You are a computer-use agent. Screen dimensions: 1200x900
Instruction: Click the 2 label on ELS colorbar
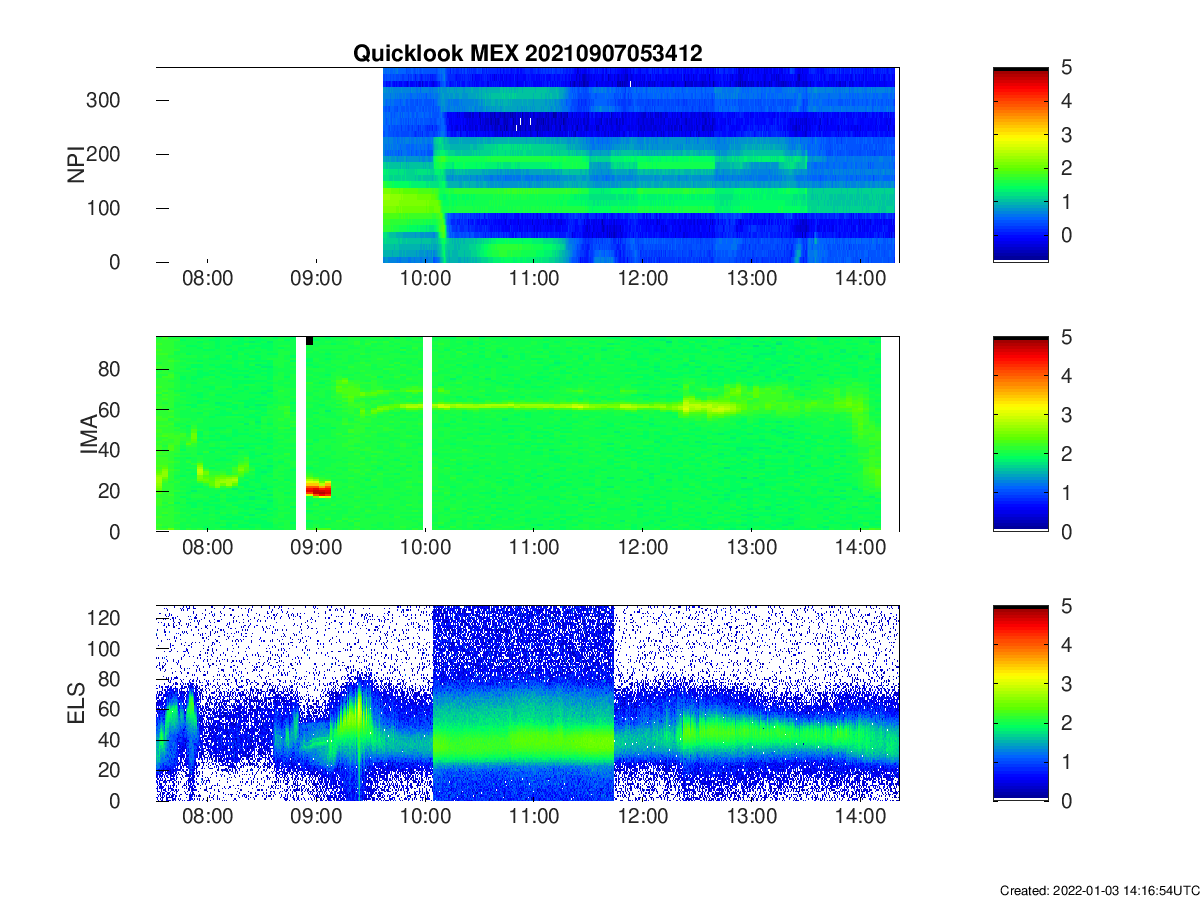[1067, 722]
